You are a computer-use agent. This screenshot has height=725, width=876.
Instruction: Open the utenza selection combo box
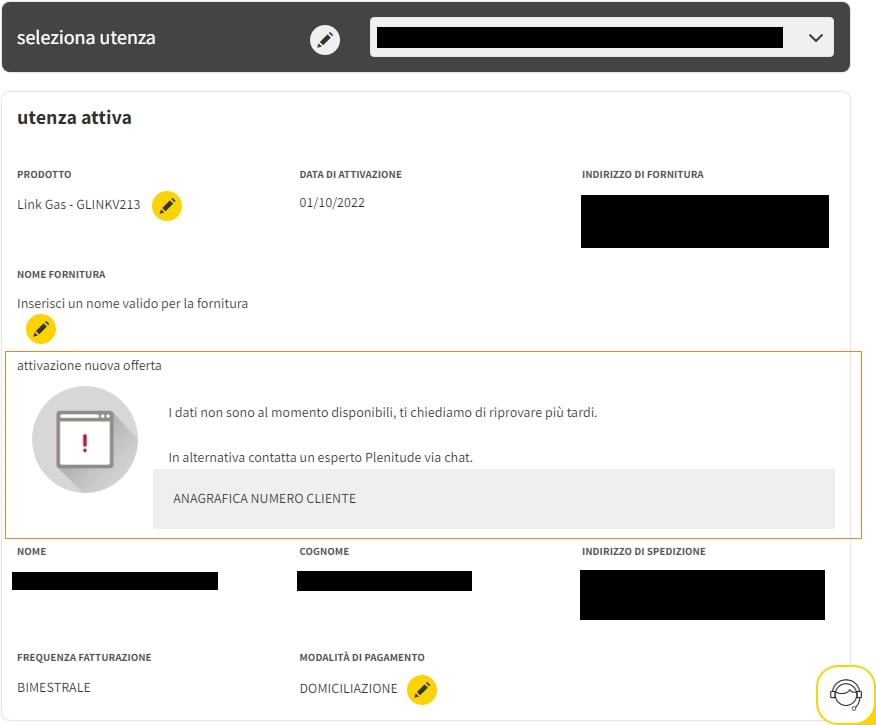pos(580,38)
